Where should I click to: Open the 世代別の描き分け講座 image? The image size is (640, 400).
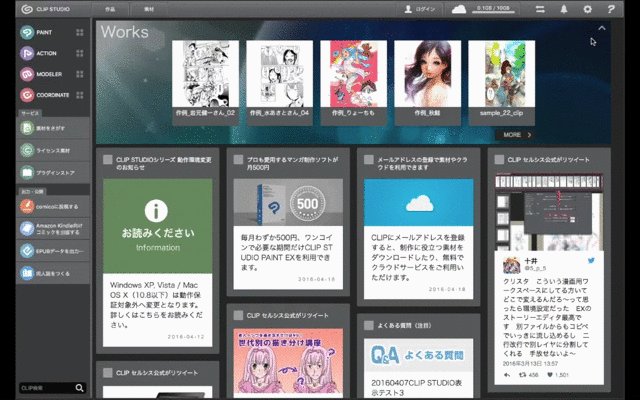(288, 363)
